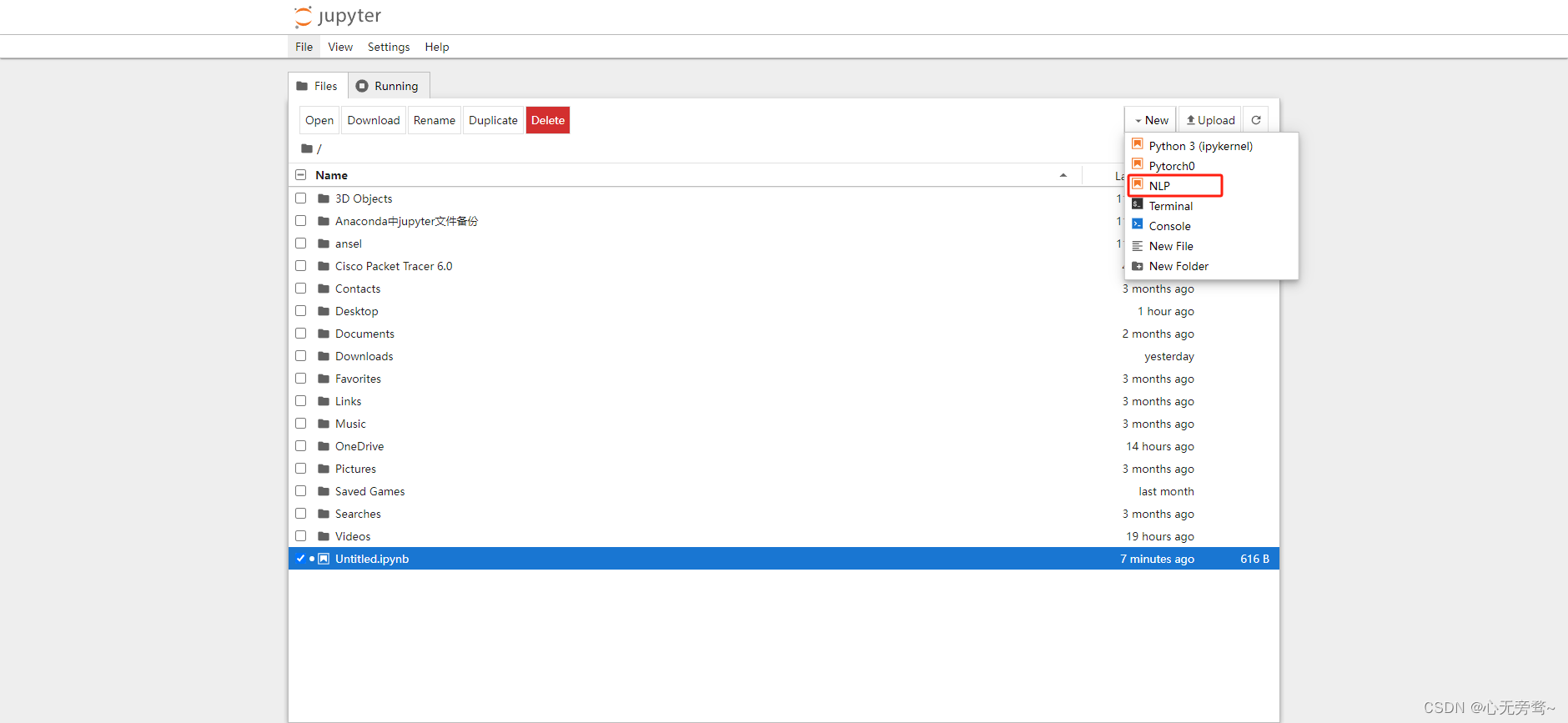Viewport: 1568px width, 723px height.
Task: Sort by the Name column arrow
Action: 1063,175
